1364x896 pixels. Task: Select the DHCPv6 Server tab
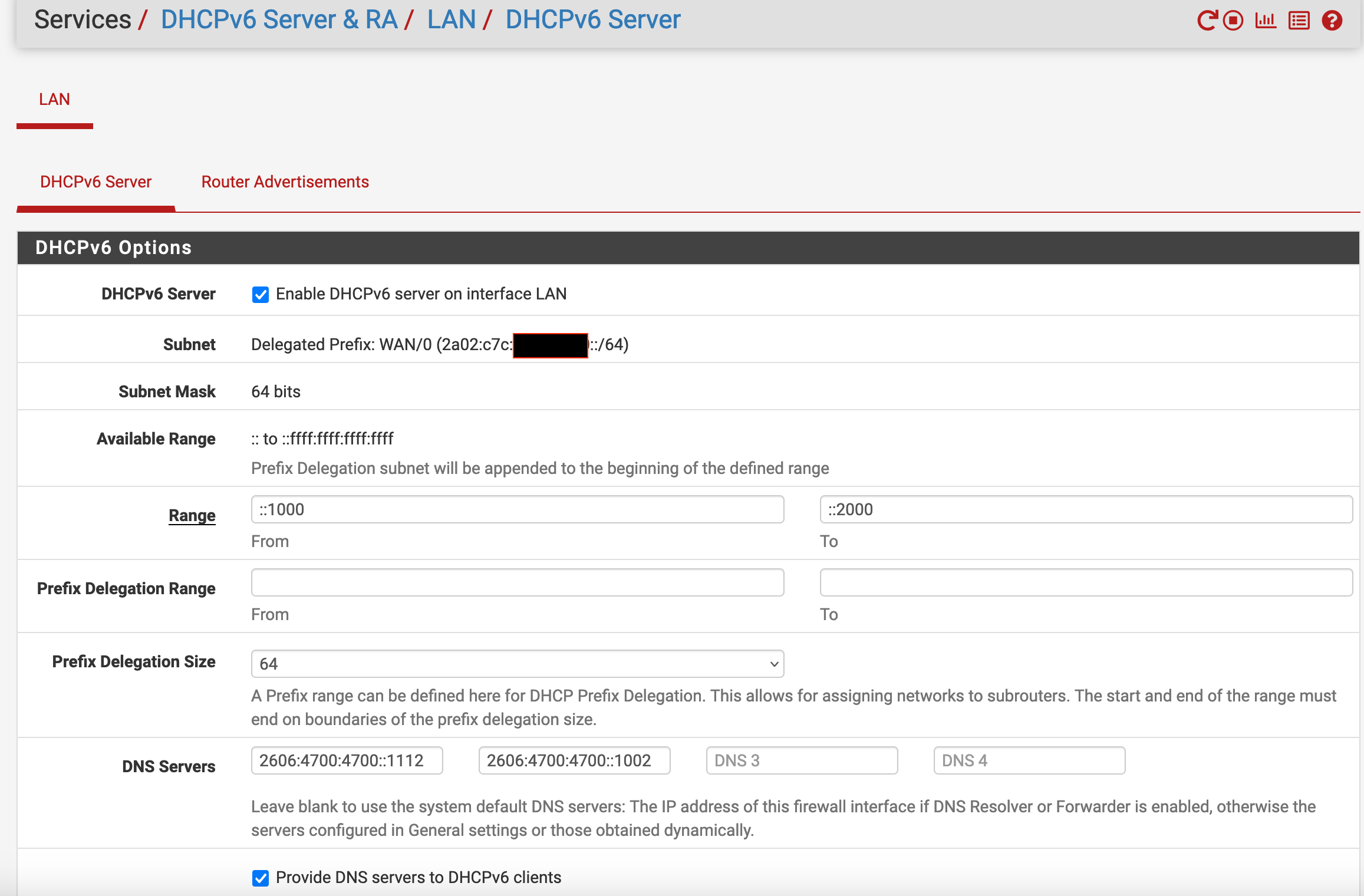(x=95, y=182)
